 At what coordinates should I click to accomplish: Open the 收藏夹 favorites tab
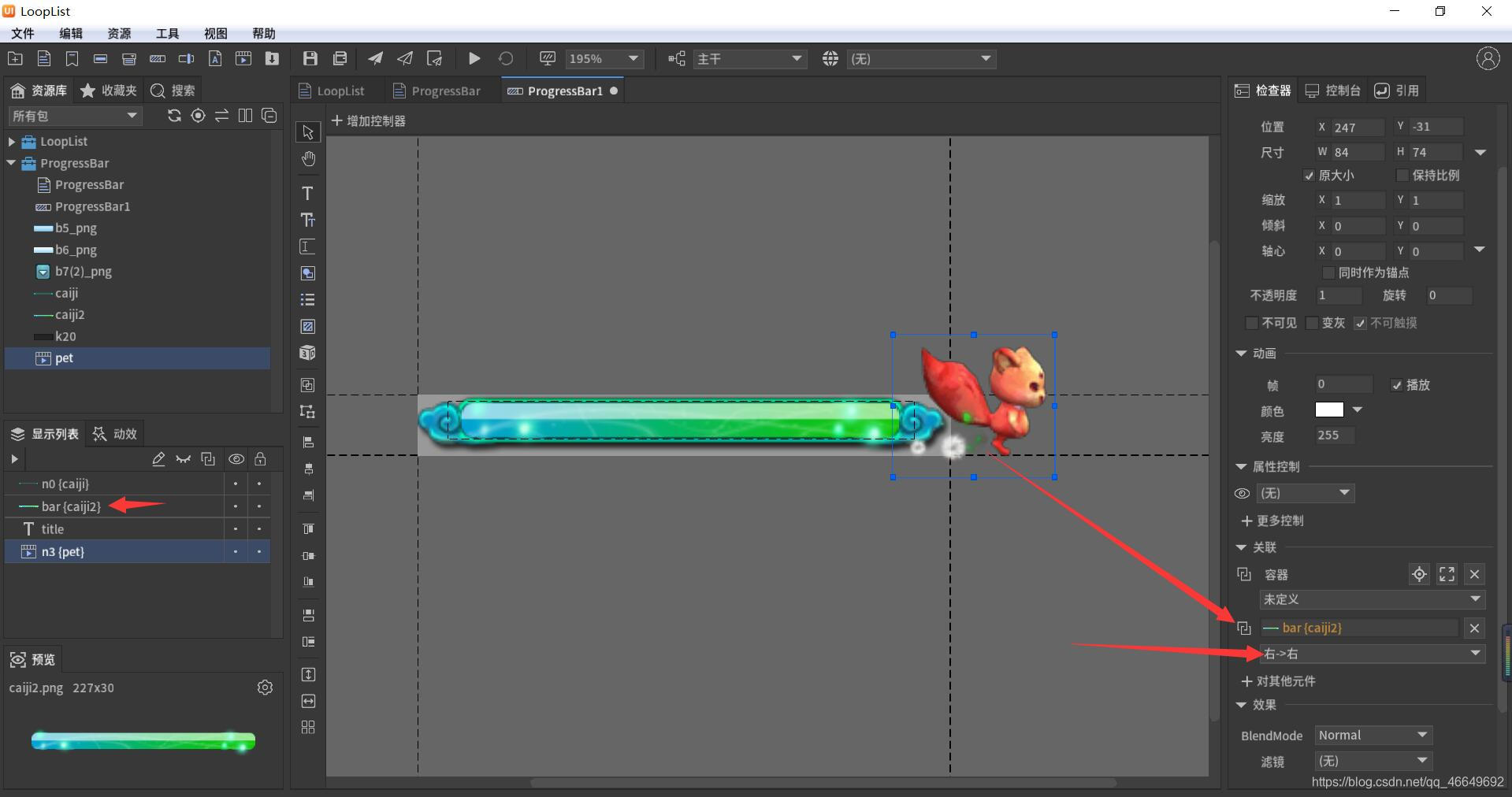tap(110, 91)
